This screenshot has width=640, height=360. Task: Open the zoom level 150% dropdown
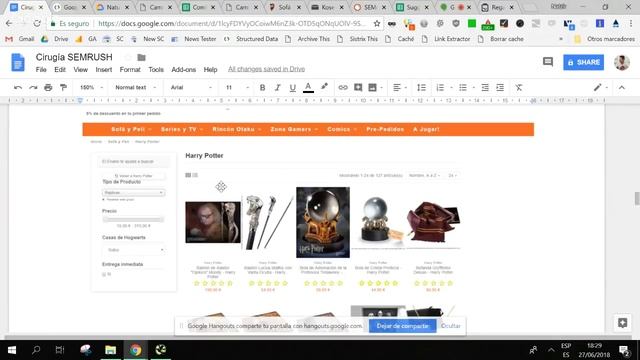pos(91,87)
